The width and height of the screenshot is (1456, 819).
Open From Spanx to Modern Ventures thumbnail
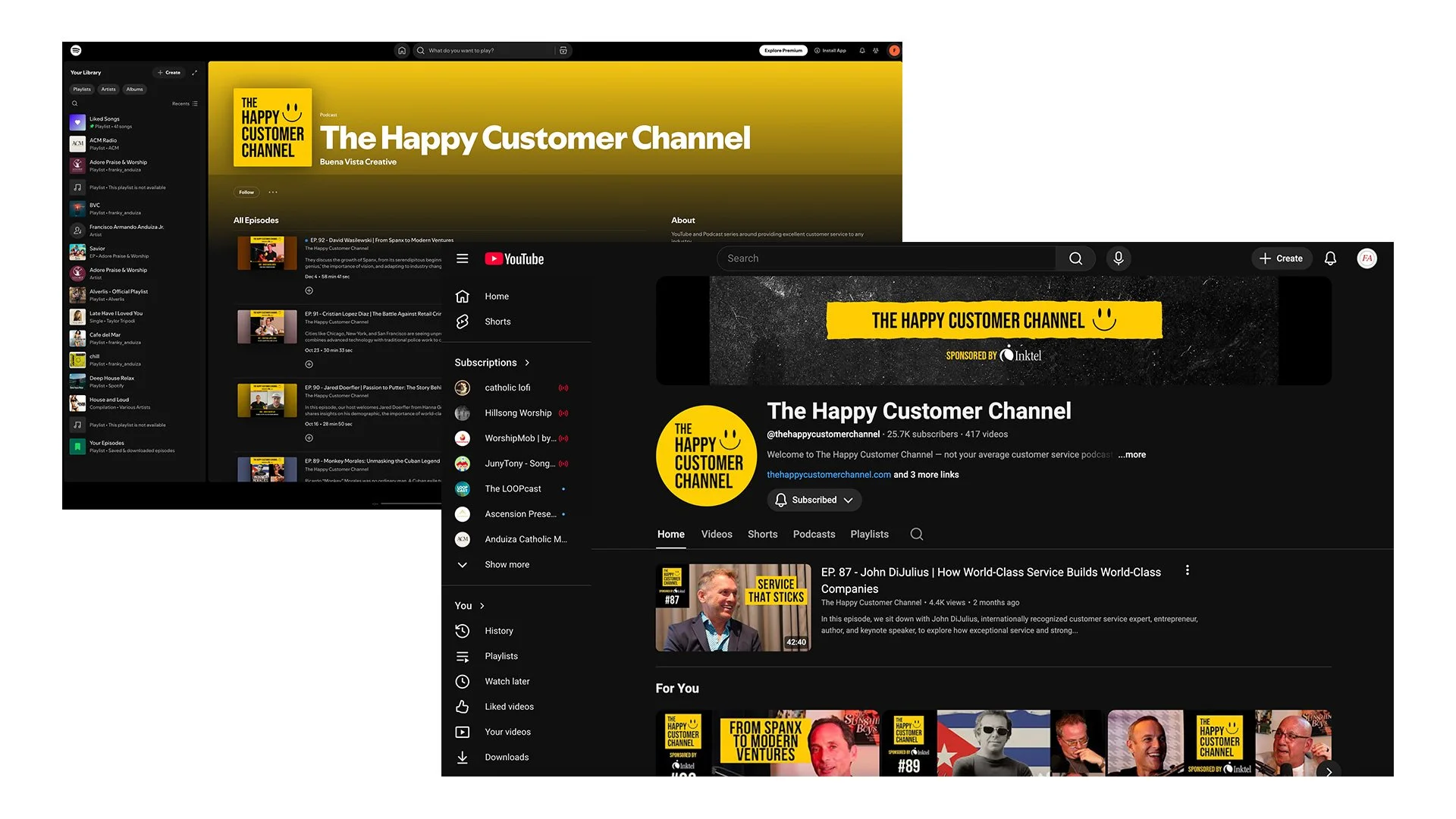[x=767, y=743]
